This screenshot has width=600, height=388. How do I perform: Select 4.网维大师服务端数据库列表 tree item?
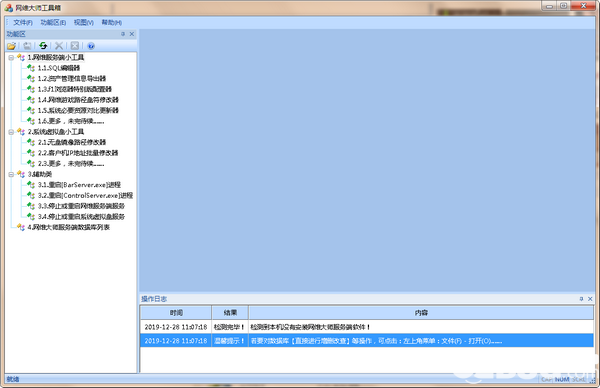pyautogui.click(x=68, y=227)
